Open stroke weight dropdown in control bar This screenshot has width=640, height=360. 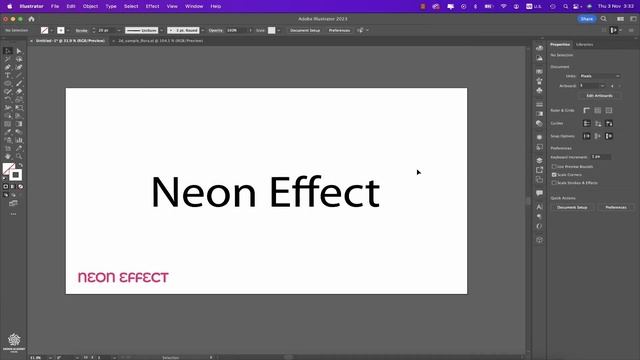point(119,31)
